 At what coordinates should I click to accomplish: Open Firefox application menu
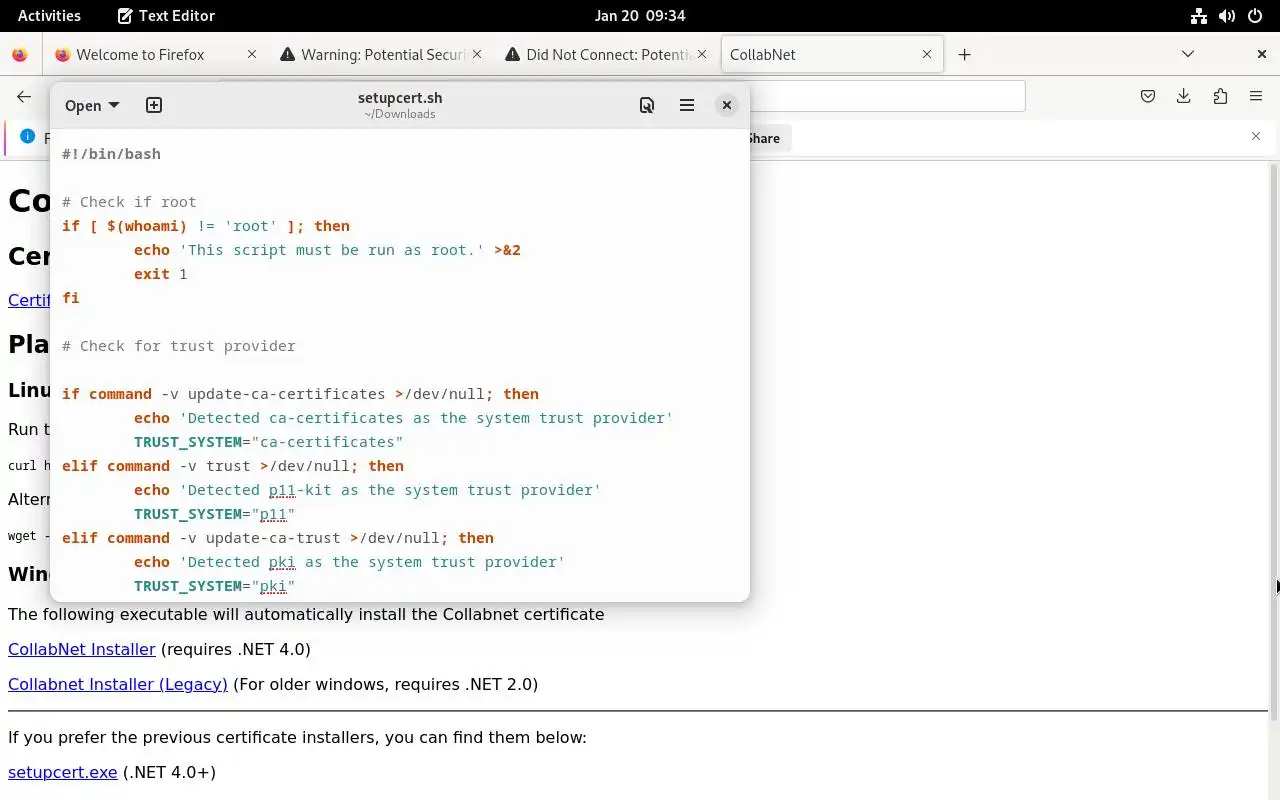(1256, 96)
